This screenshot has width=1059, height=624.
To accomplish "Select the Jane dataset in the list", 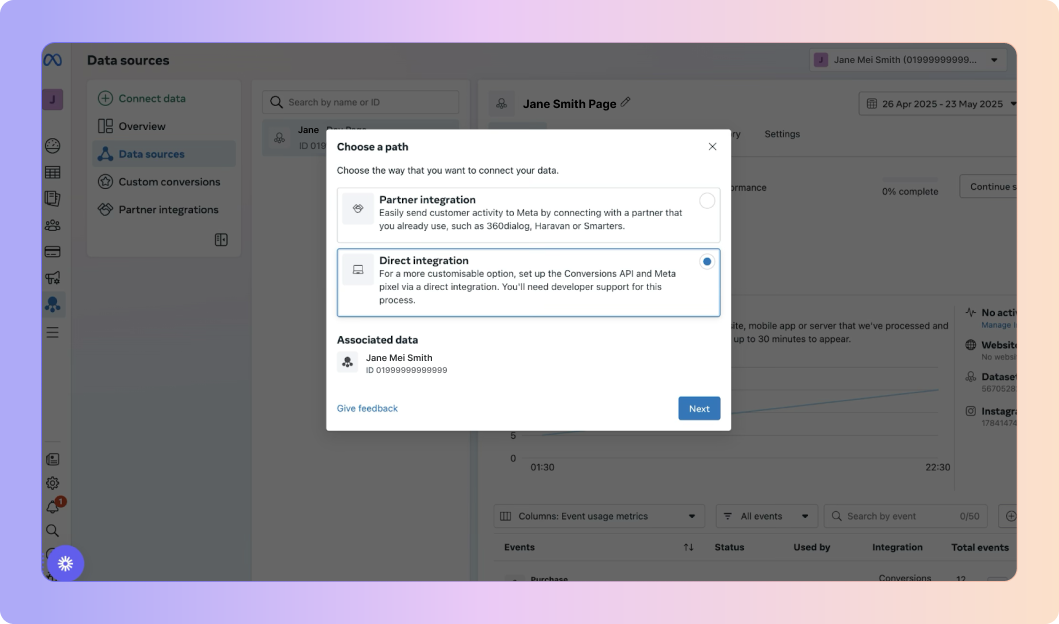I will (x=361, y=138).
